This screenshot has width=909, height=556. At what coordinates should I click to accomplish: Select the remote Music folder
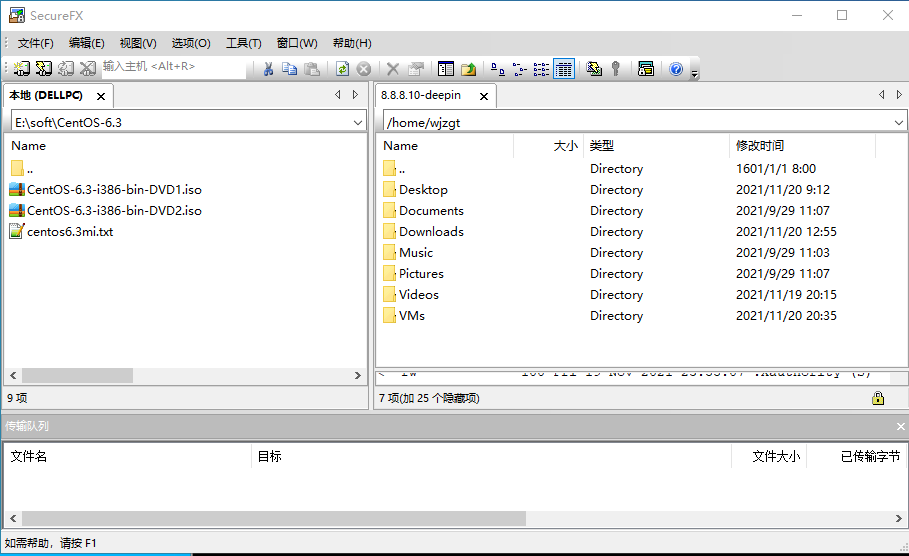[x=408, y=252]
